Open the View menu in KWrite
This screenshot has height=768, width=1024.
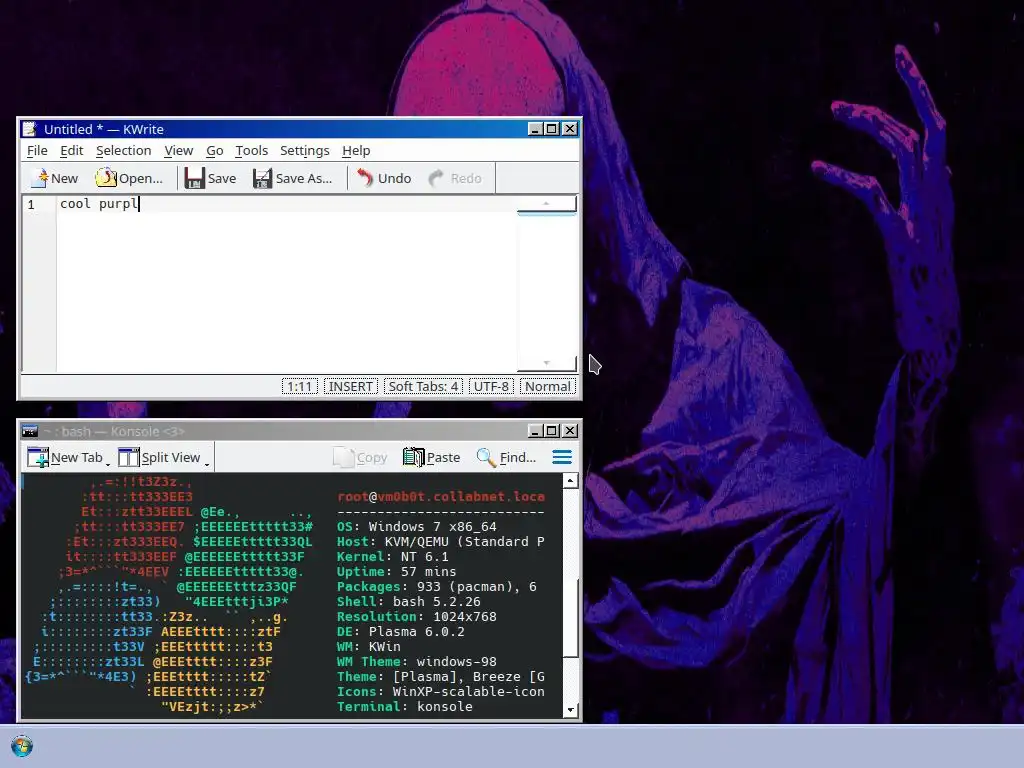point(178,150)
